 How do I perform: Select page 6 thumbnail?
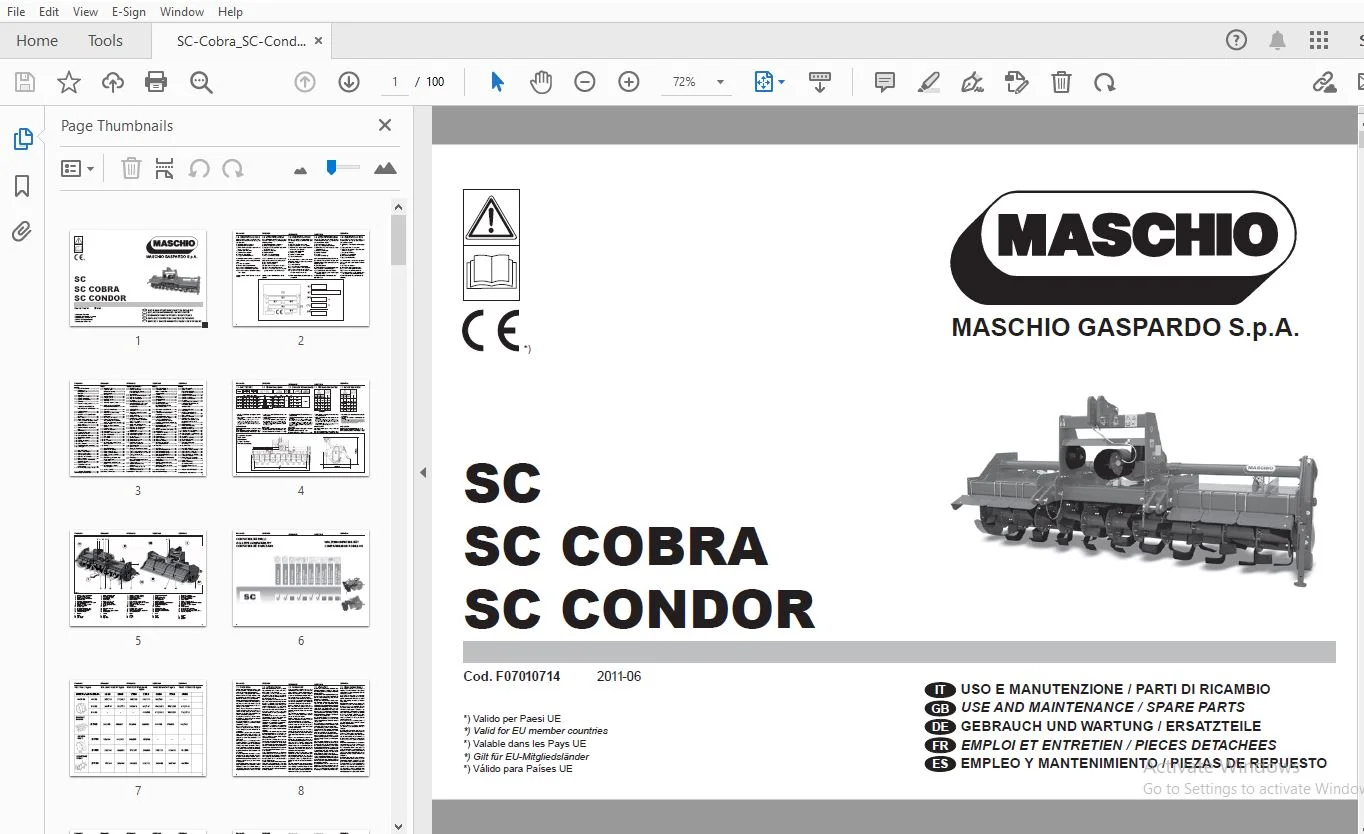301,578
